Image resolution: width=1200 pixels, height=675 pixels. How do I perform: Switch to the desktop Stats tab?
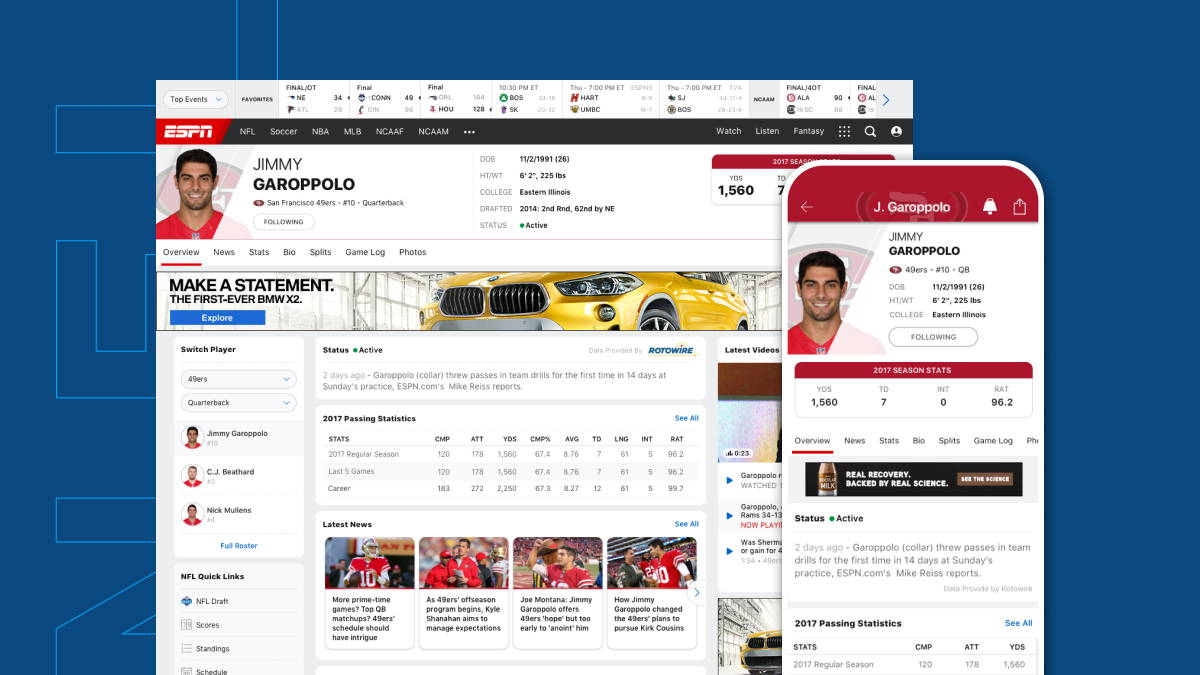(x=259, y=253)
